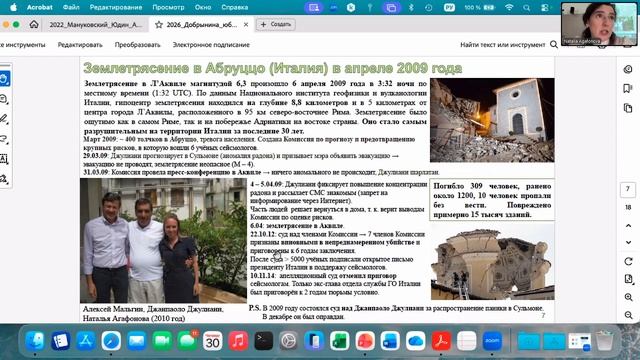640x360 pixels.
Task: Open the Справка menu
Action: (235, 7)
